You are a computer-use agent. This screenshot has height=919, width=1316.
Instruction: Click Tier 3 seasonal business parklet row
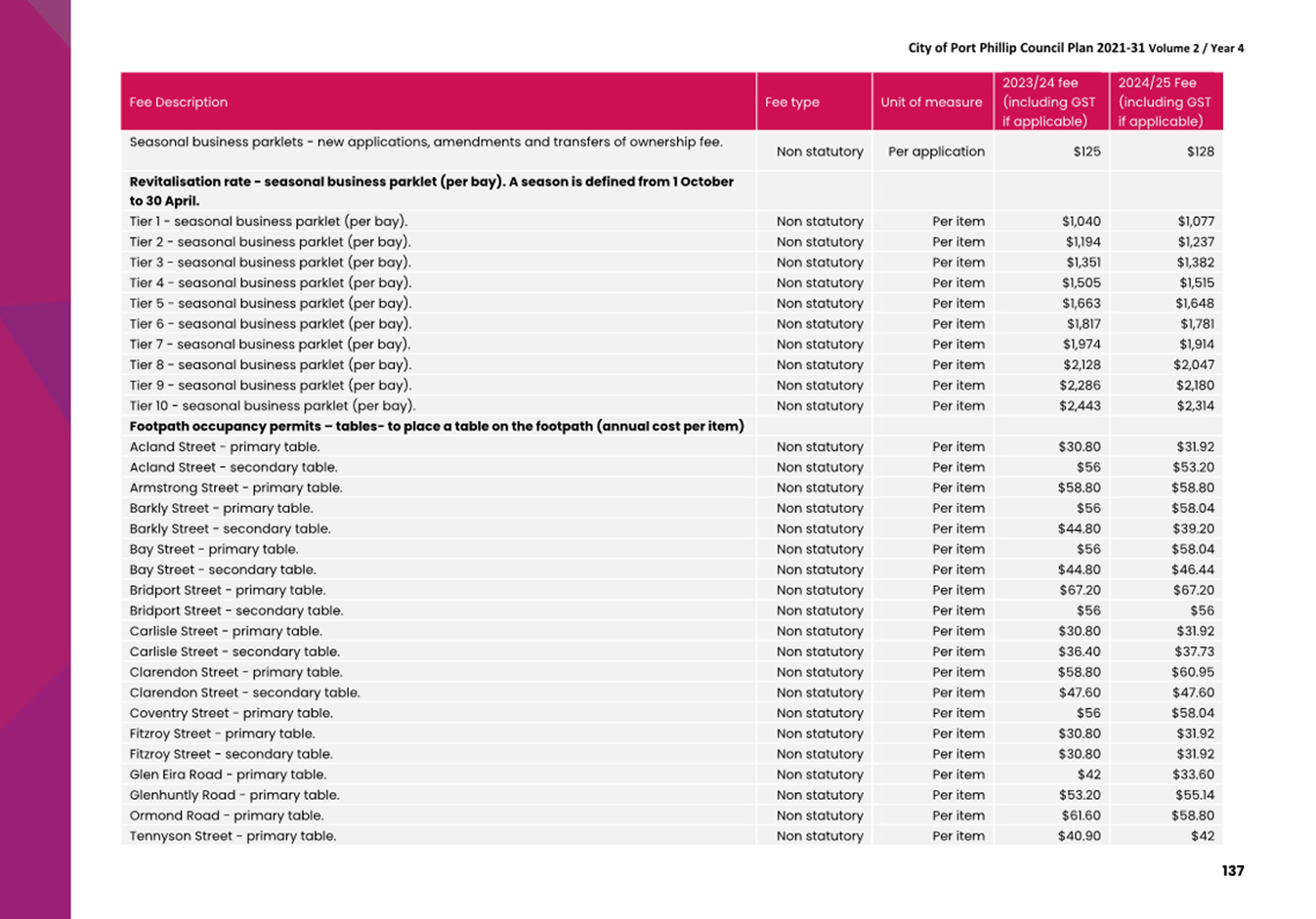(671, 263)
